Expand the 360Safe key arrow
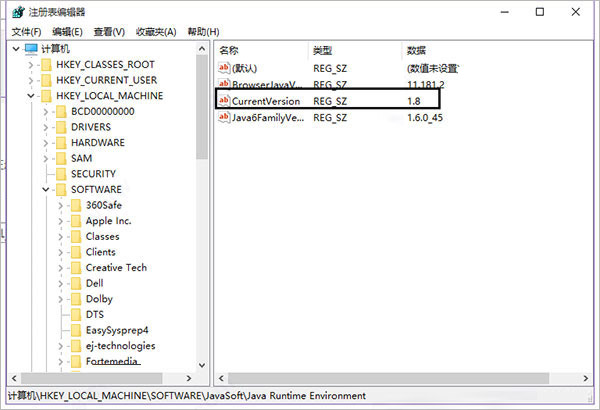 tap(60, 206)
